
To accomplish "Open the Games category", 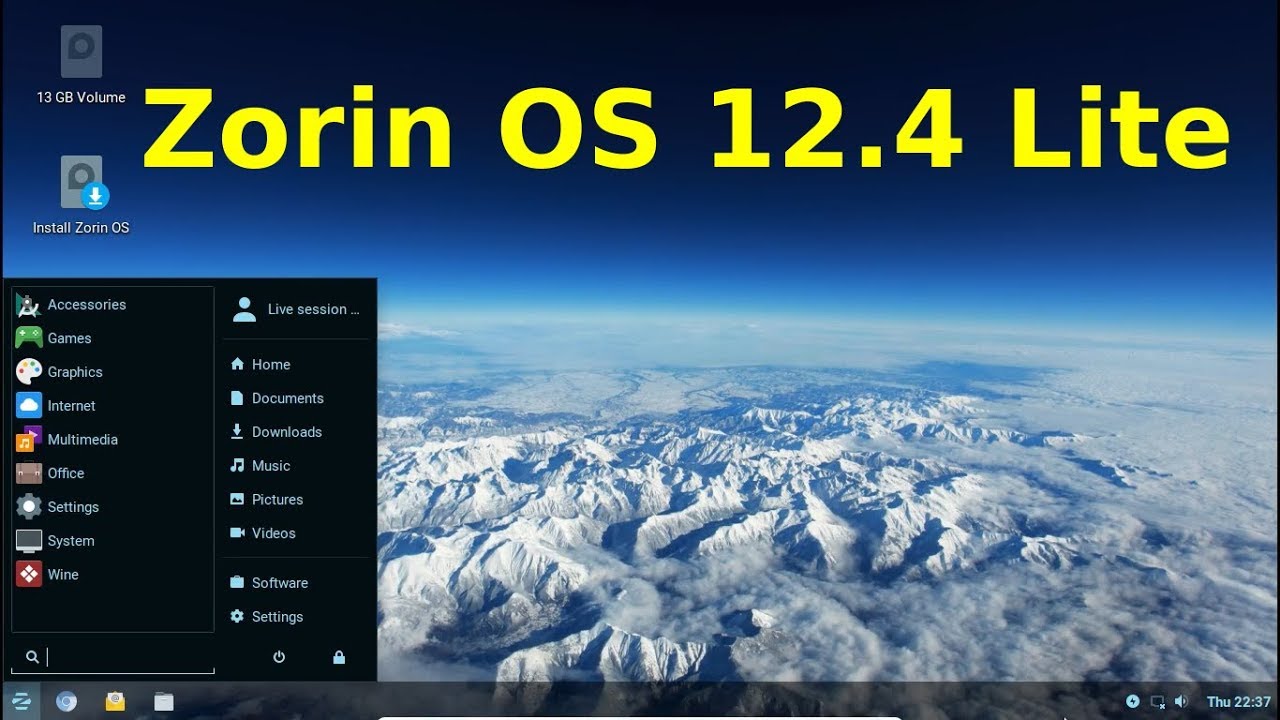I will tap(113, 338).
